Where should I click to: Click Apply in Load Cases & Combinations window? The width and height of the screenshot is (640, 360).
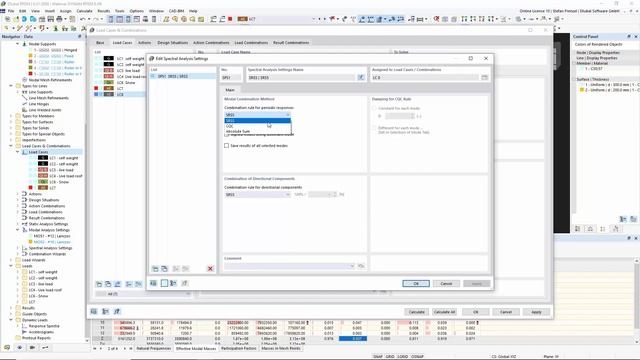pos(536,312)
